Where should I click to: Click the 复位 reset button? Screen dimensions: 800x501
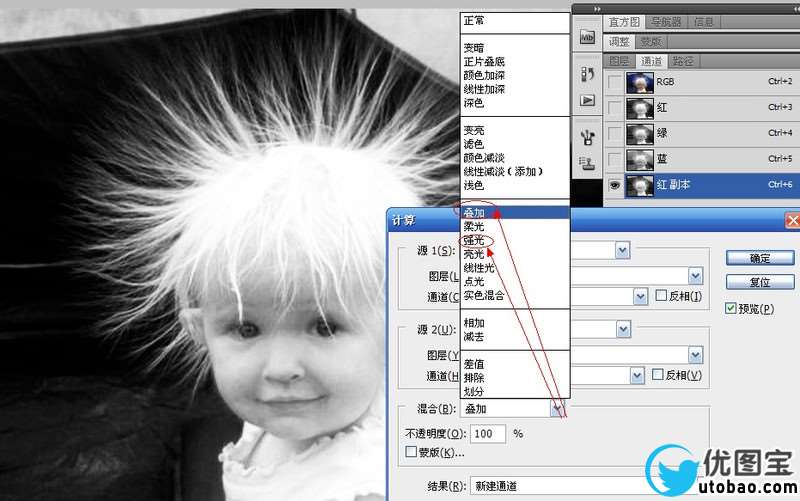tap(760, 282)
